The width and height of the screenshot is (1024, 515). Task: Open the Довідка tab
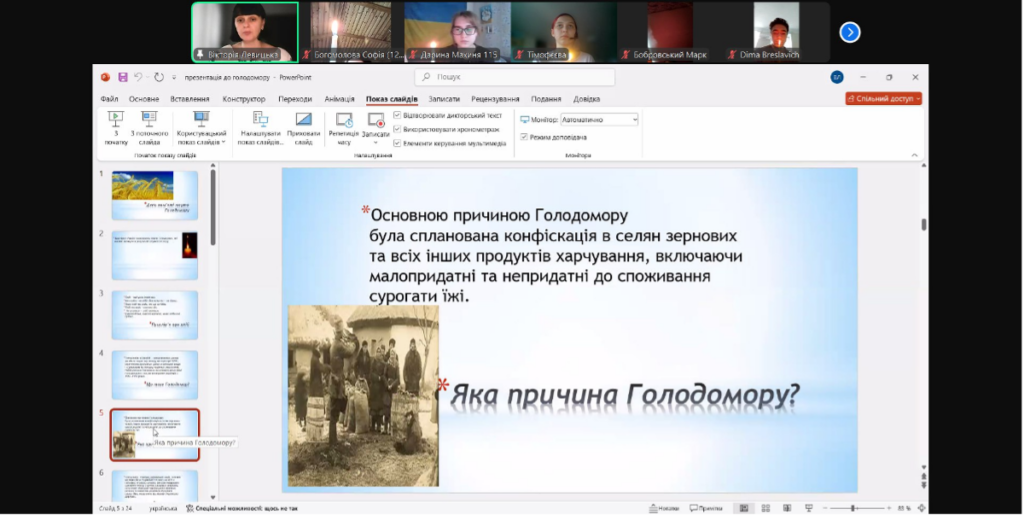click(586, 99)
